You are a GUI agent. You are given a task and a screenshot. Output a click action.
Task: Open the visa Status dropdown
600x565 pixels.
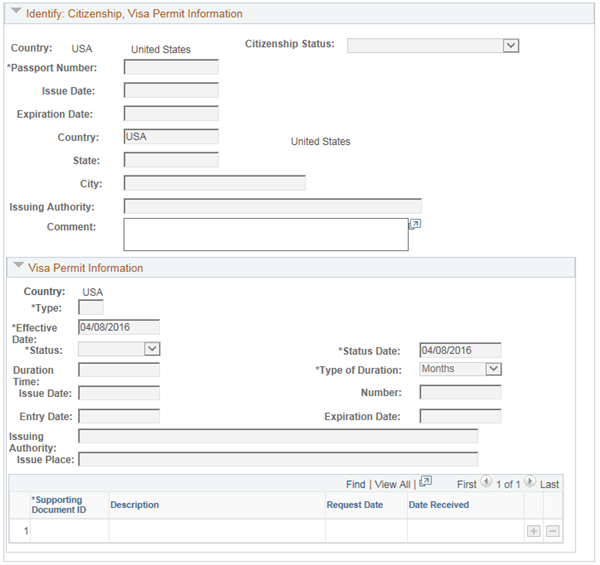(x=152, y=349)
